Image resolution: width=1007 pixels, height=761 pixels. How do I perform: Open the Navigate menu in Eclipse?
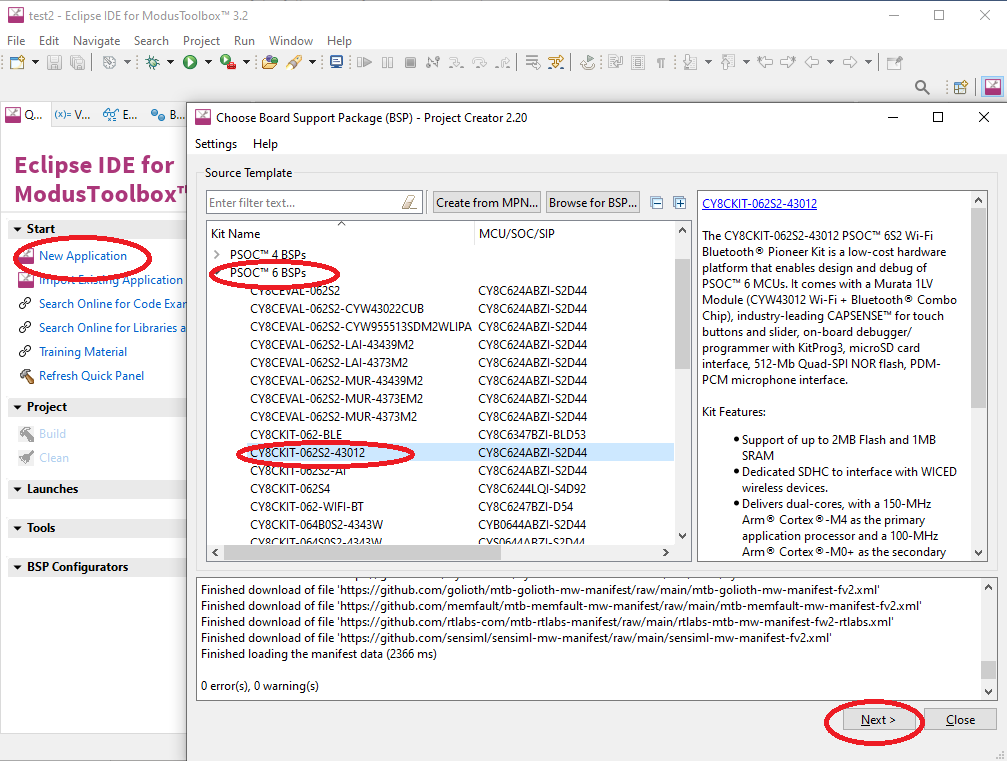(x=96, y=41)
